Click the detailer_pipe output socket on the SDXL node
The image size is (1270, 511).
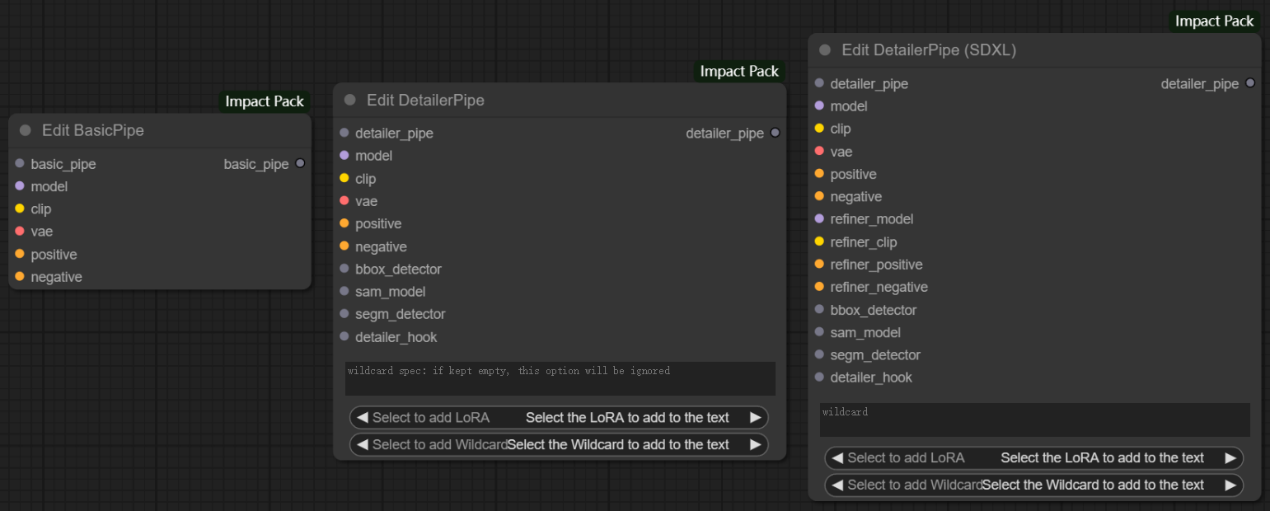(x=1250, y=83)
